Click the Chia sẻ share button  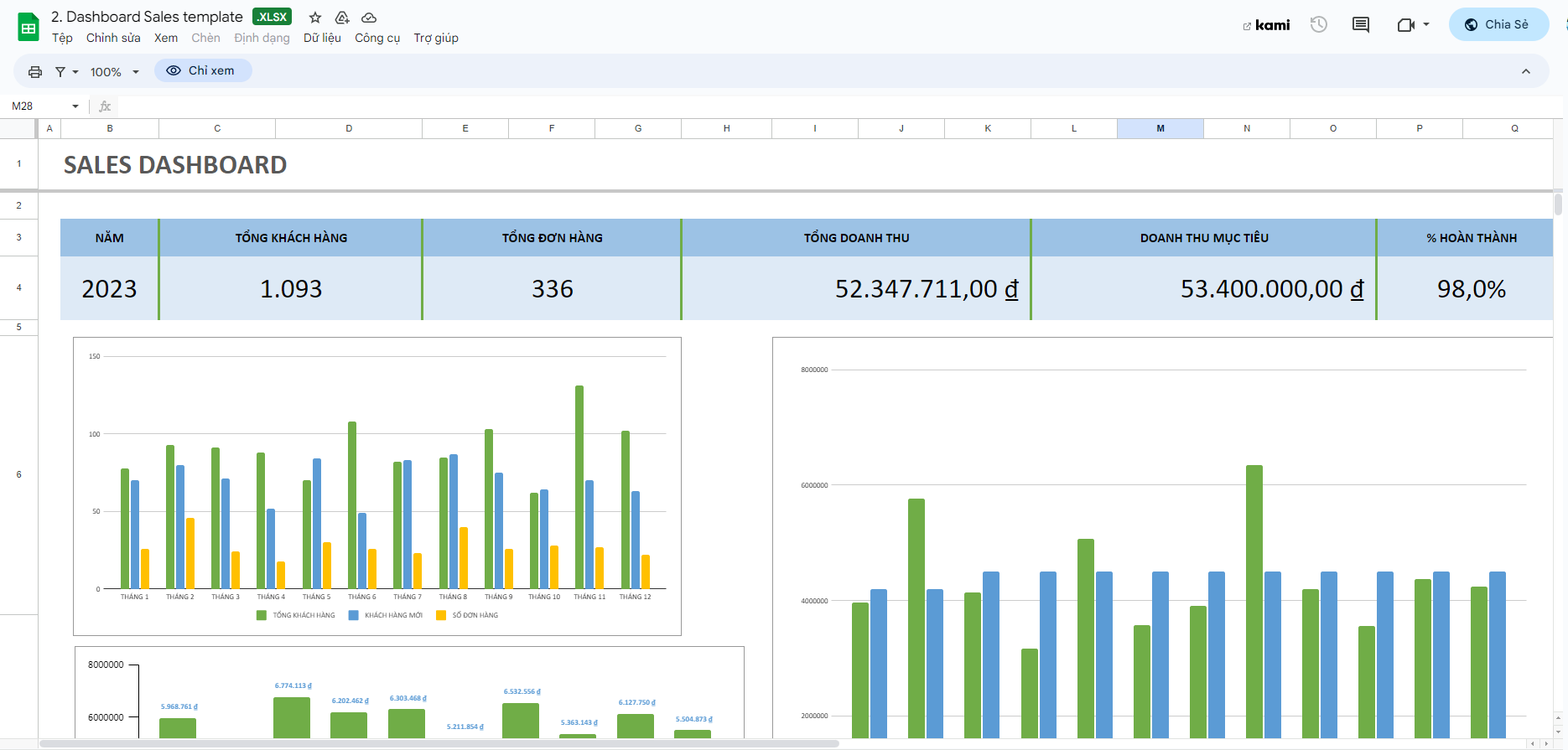tap(1498, 24)
